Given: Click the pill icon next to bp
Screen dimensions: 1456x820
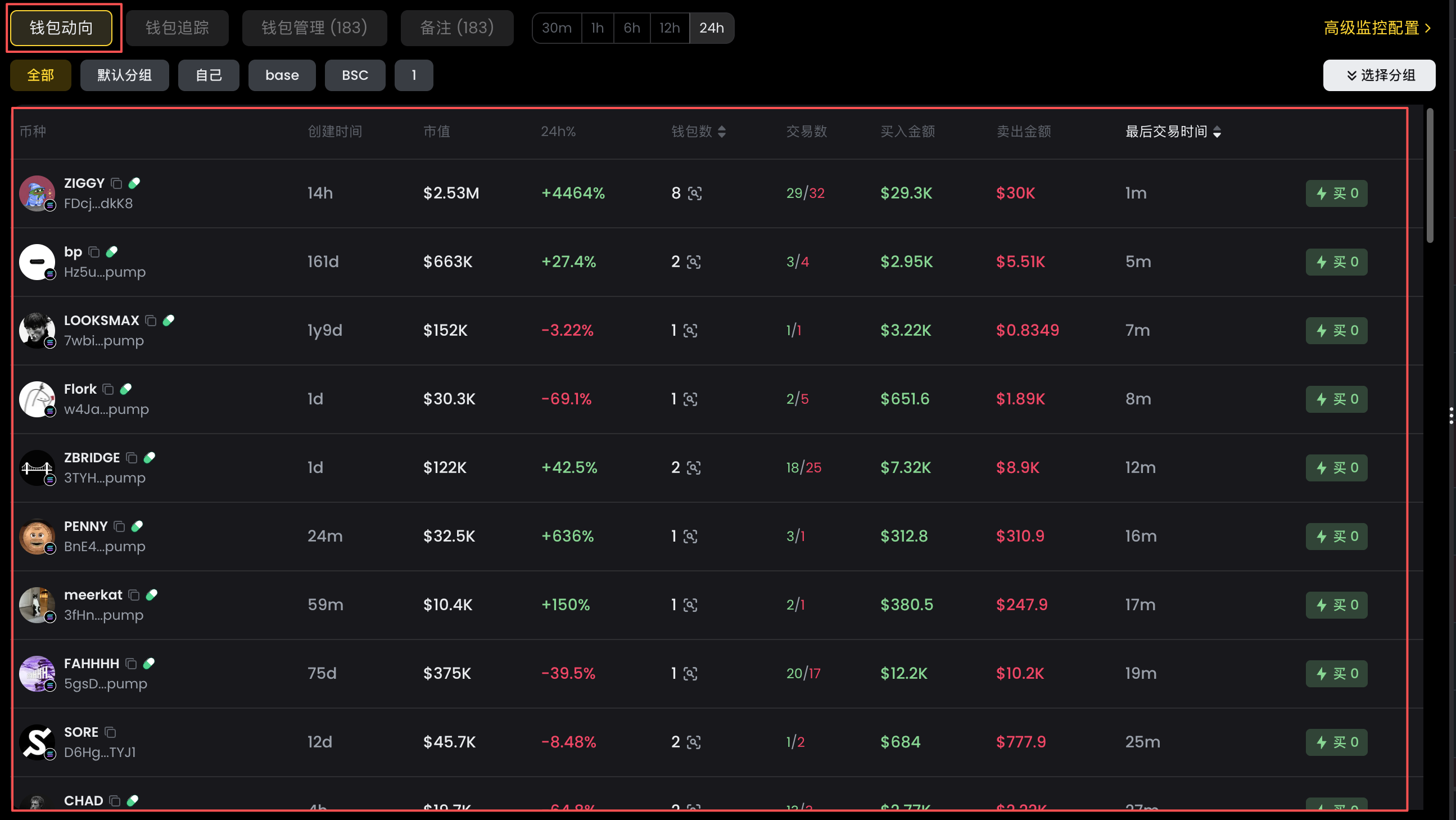Looking at the screenshot, I should (x=112, y=251).
